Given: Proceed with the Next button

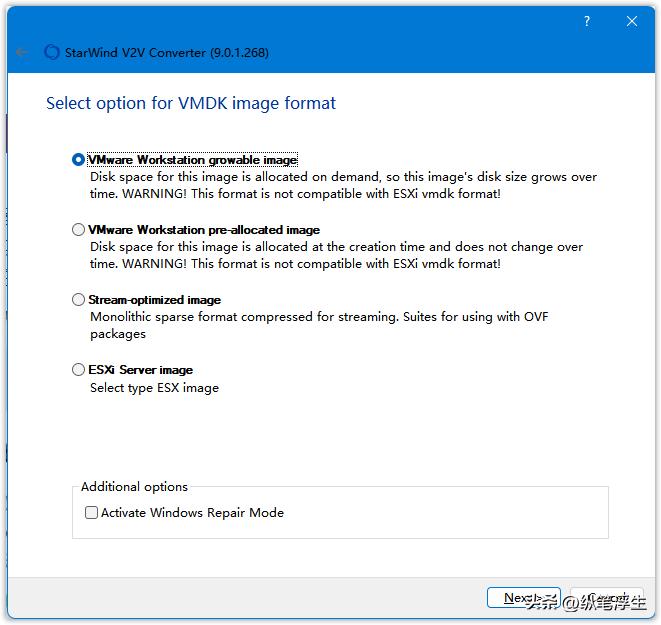Looking at the screenshot, I should (524, 598).
